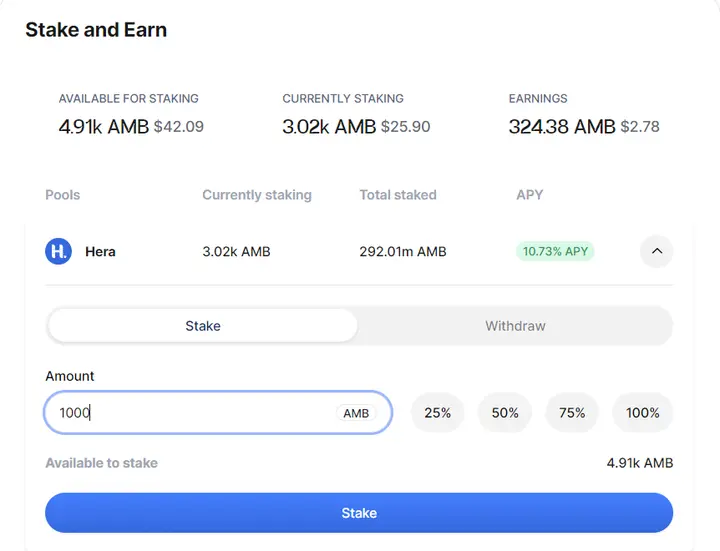Switch to the Withdraw tab
Image resolution: width=720 pixels, height=551 pixels.
click(x=515, y=326)
